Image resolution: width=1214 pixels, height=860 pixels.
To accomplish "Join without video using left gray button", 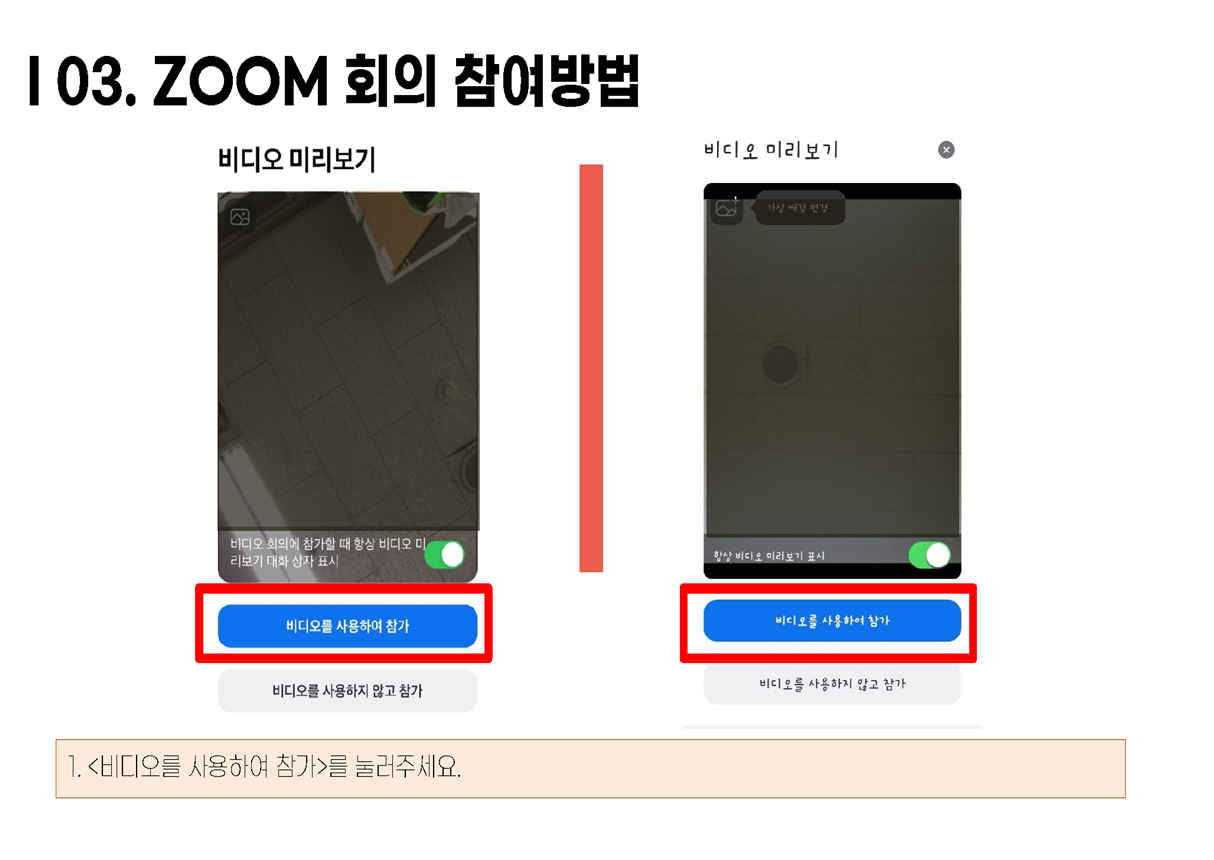I will coord(347,691).
